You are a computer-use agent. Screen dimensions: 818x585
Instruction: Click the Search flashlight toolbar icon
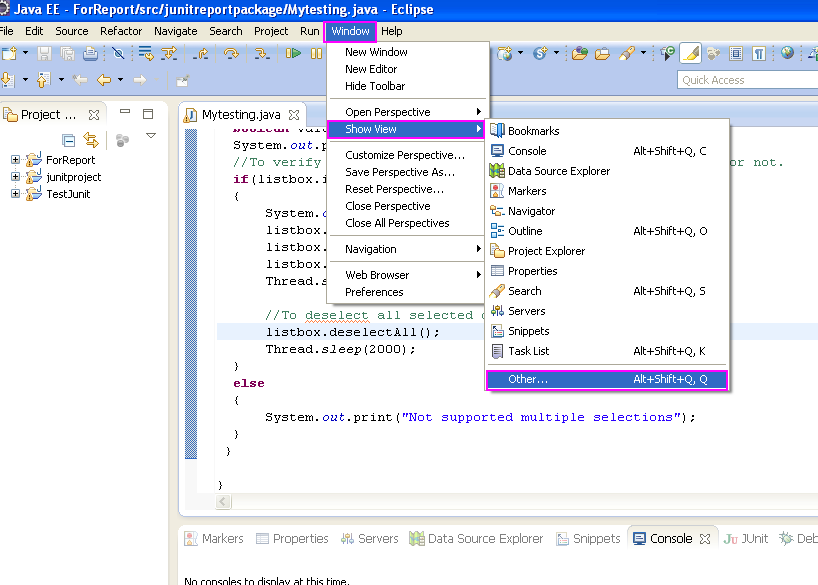(x=627, y=53)
